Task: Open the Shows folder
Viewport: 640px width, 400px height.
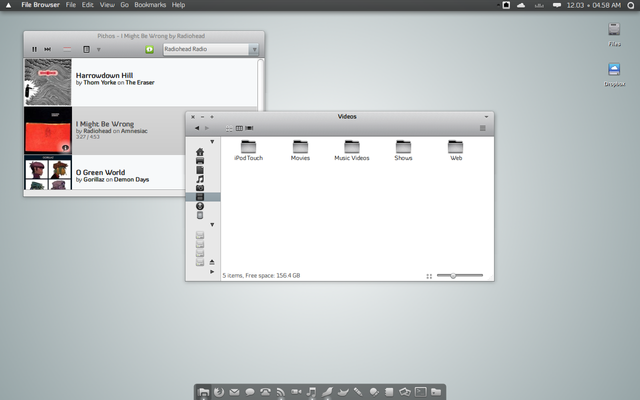Action: pos(403,150)
